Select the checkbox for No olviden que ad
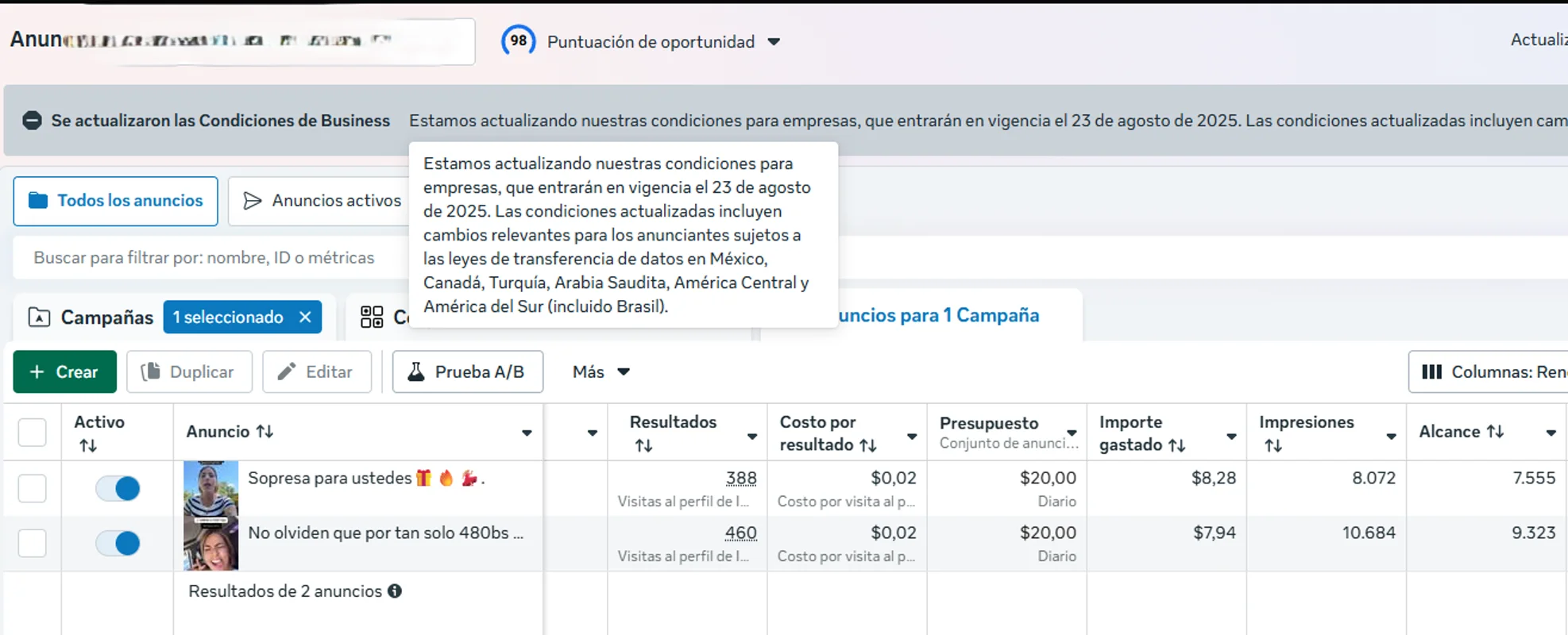 click(x=33, y=543)
